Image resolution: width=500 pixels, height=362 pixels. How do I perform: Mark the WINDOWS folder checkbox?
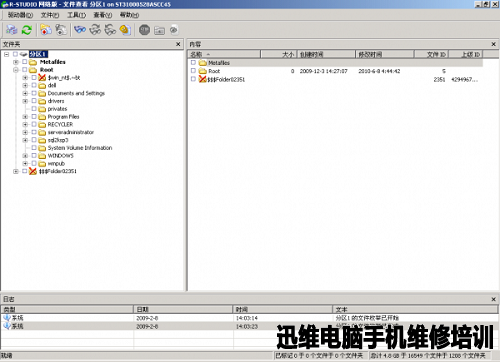[x=34, y=156]
